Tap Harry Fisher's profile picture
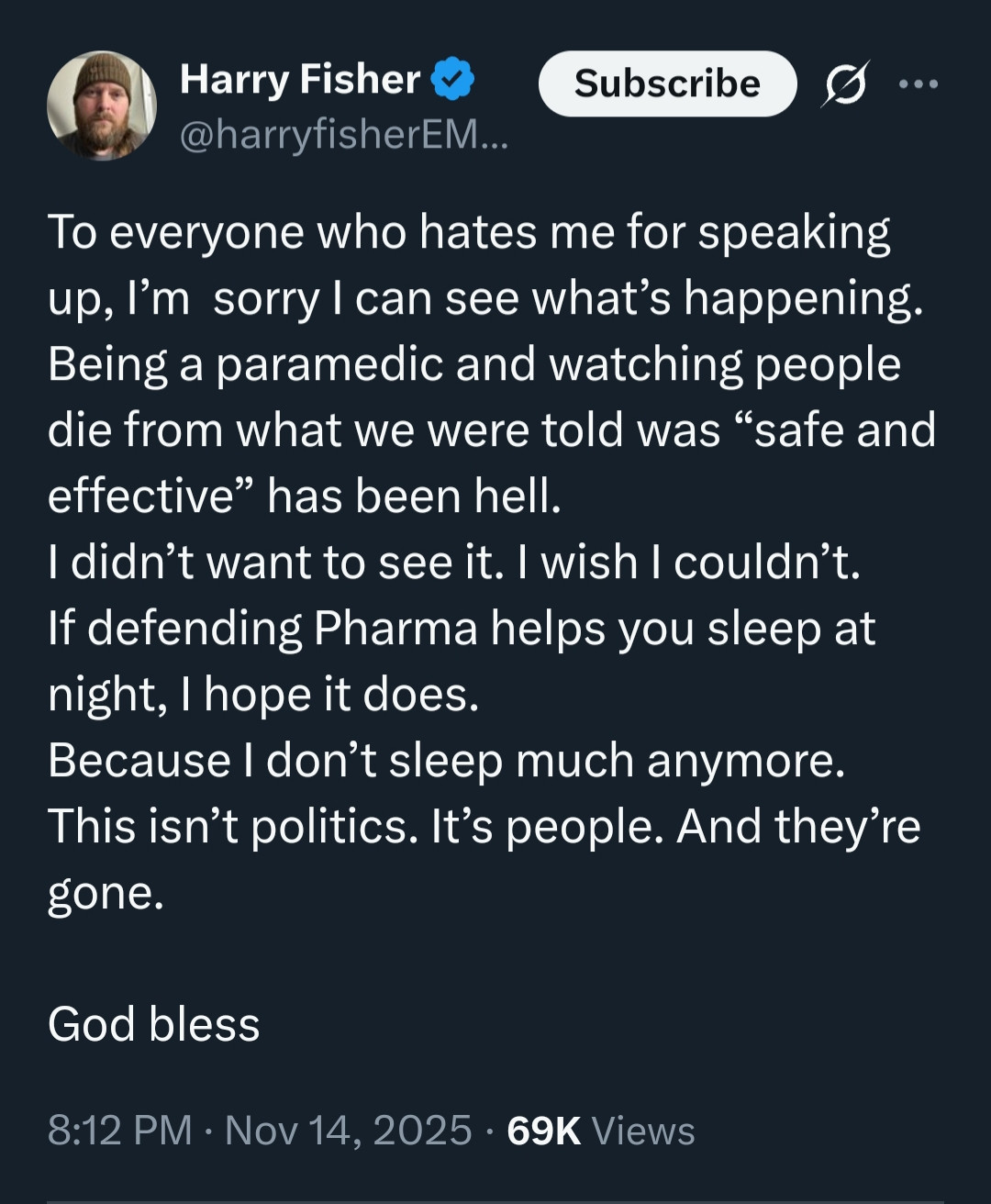This screenshot has height=1204, width=991. click(102, 105)
